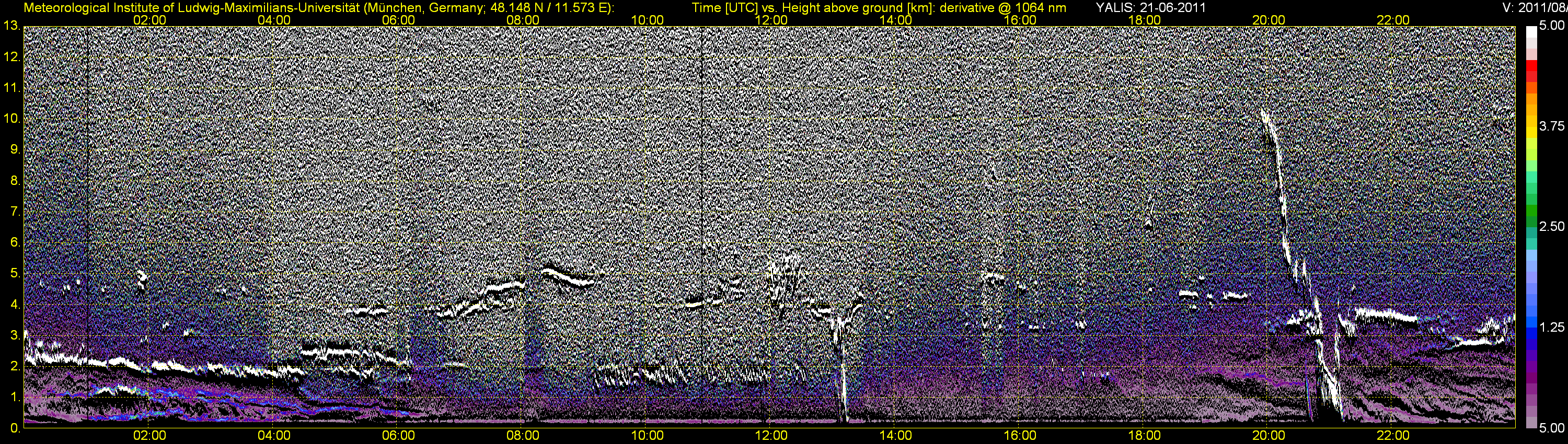Click the Meteorological Institute Ludwig-Maximilians-Universität title text
This screenshot has height=444, width=1568.
(x=318, y=8)
